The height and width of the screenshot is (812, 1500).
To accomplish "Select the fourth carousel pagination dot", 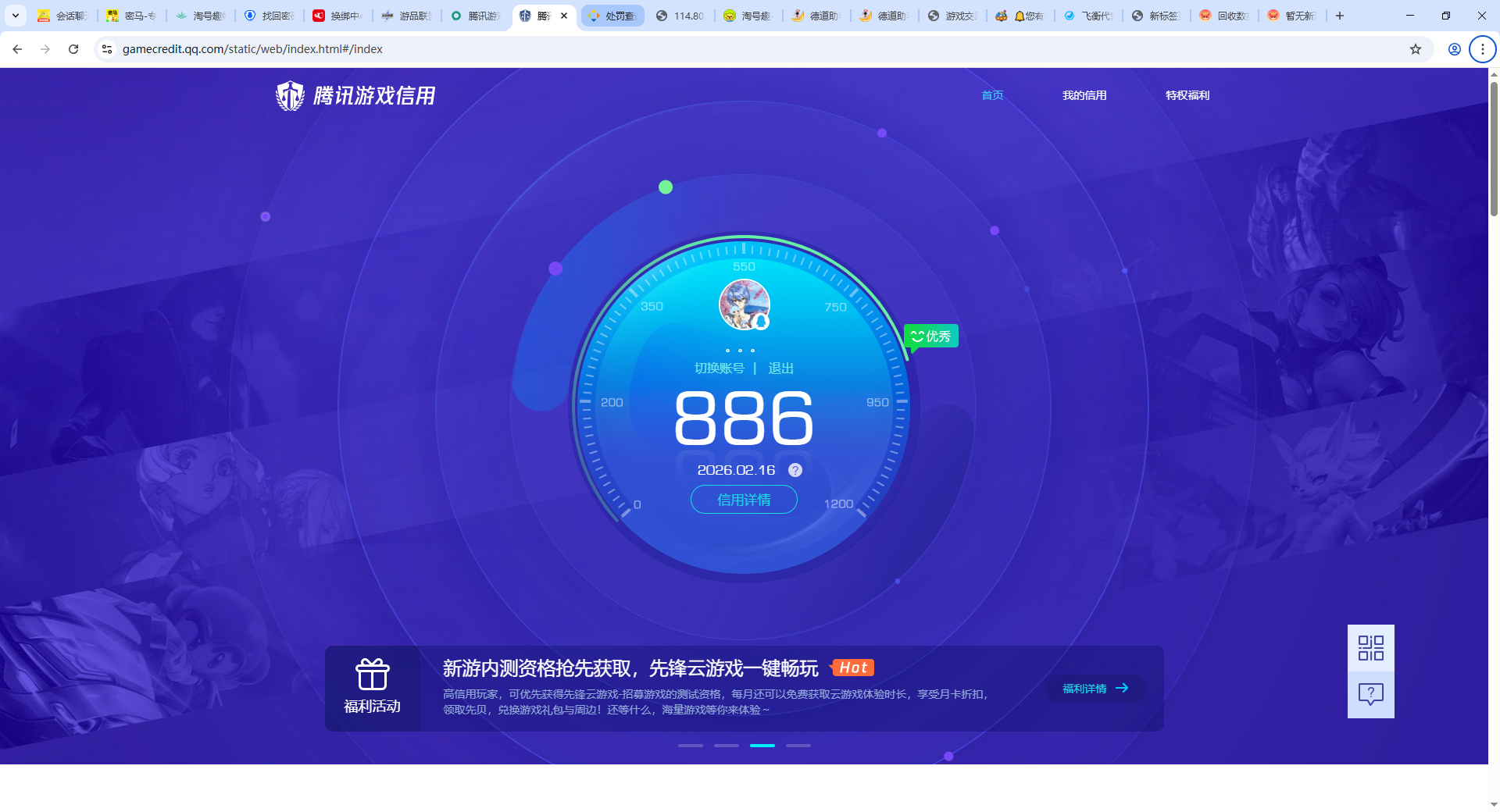I will (798, 746).
